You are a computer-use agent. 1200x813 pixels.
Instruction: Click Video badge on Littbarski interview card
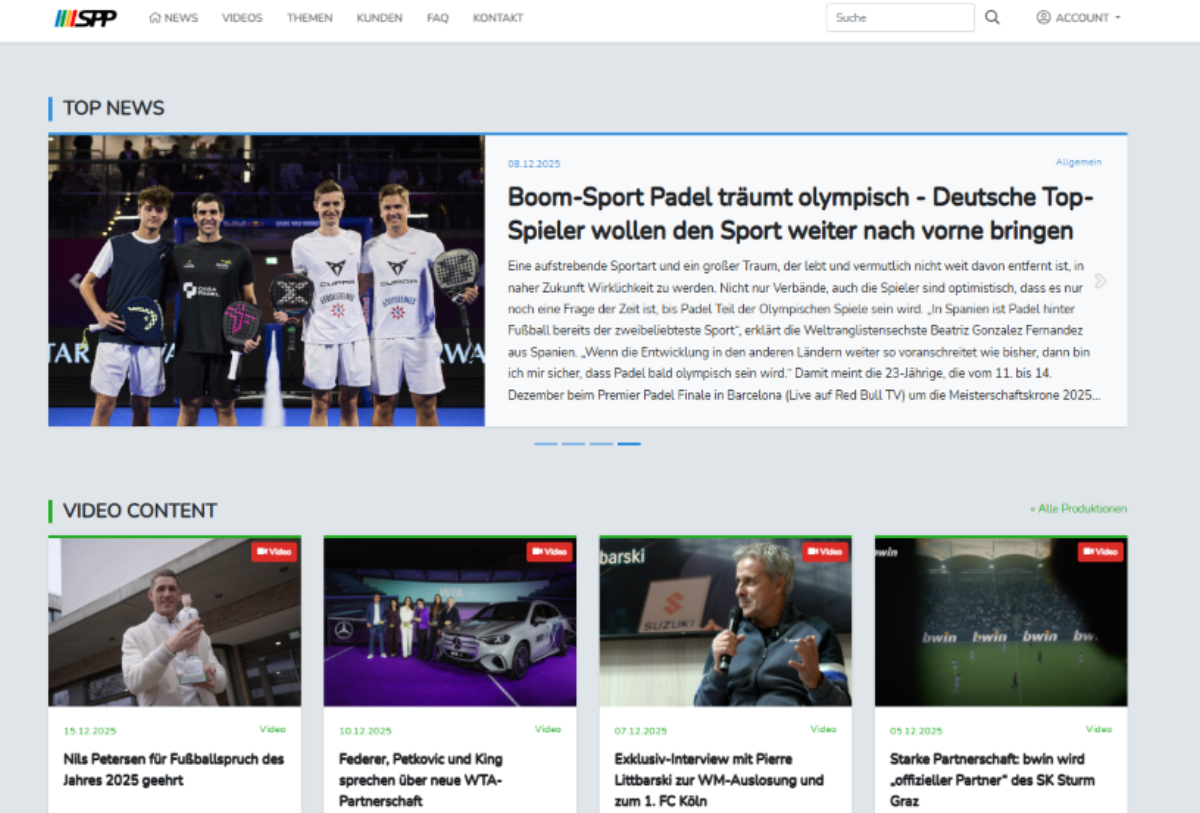coord(825,551)
